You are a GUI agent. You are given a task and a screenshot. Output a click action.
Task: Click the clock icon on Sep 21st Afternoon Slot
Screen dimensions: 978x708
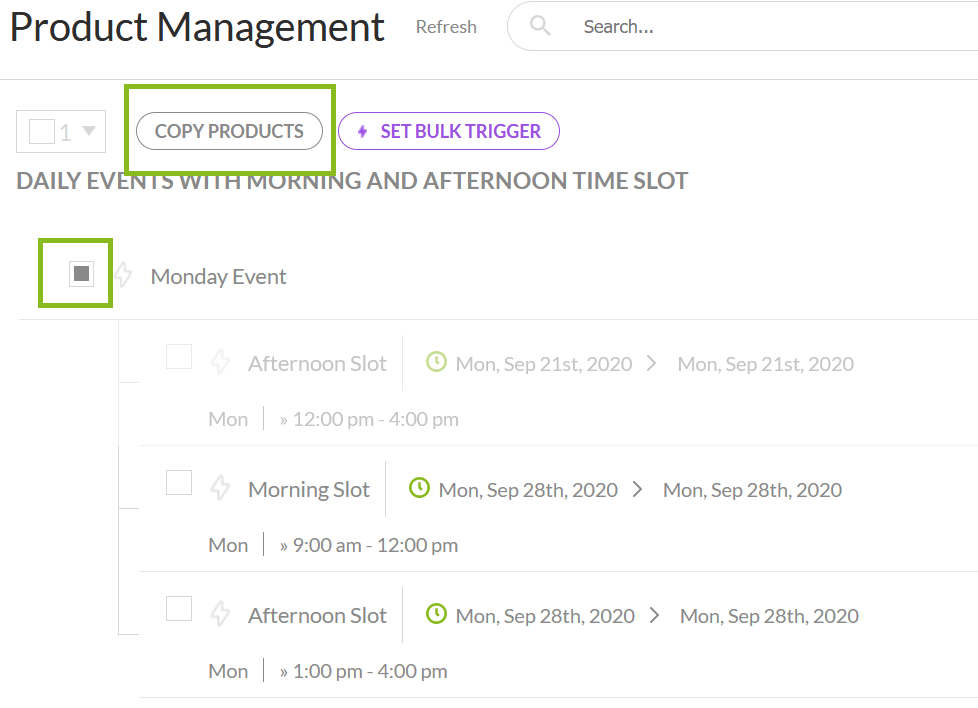(436, 362)
